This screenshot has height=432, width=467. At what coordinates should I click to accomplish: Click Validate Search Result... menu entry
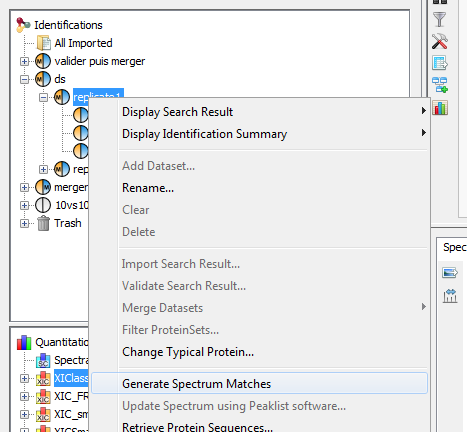[x=259, y=286]
